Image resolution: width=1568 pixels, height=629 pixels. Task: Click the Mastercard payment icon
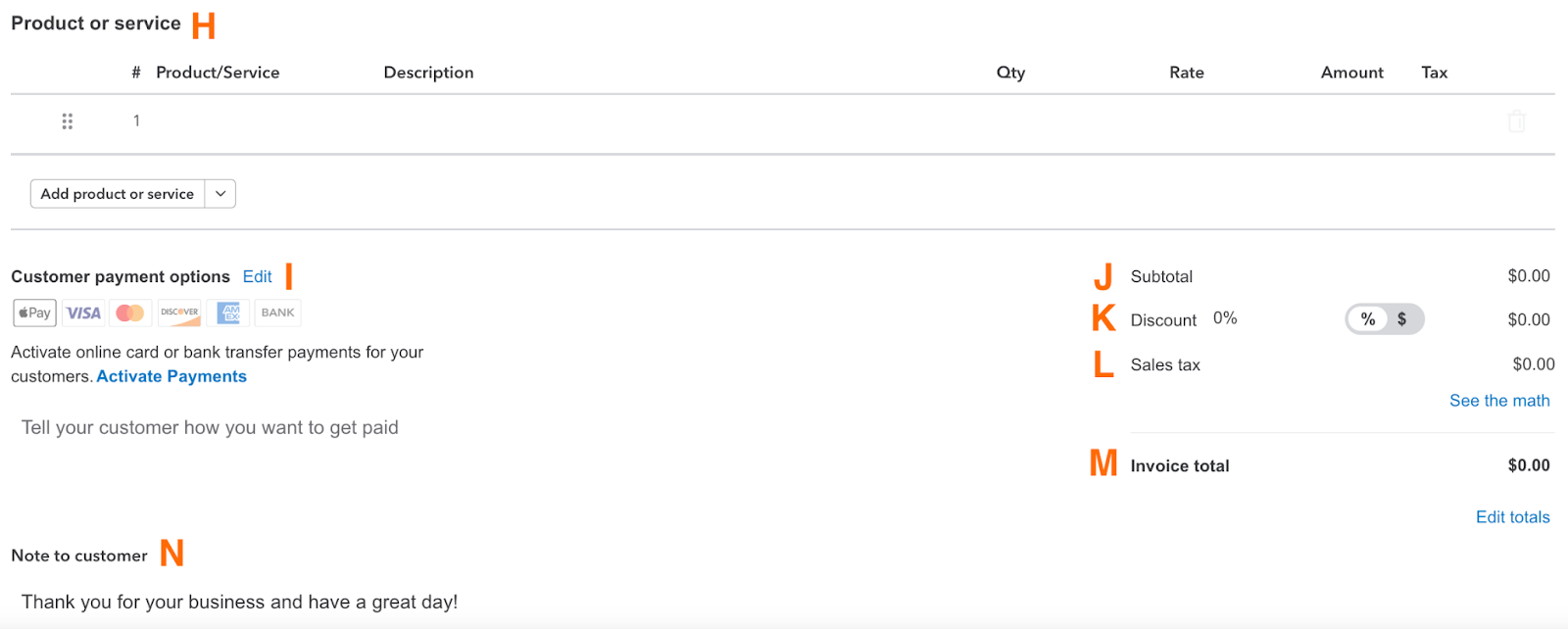(130, 312)
